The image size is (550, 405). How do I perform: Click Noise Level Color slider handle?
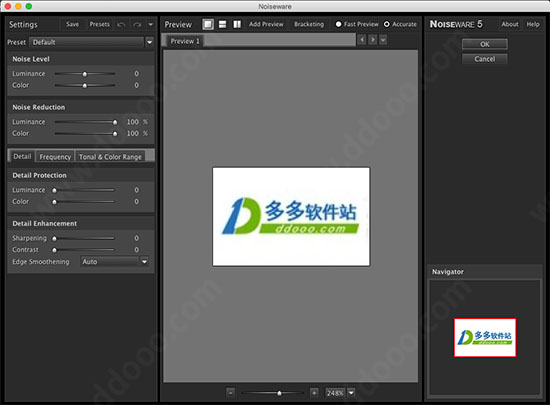click(x=85, y=86)
